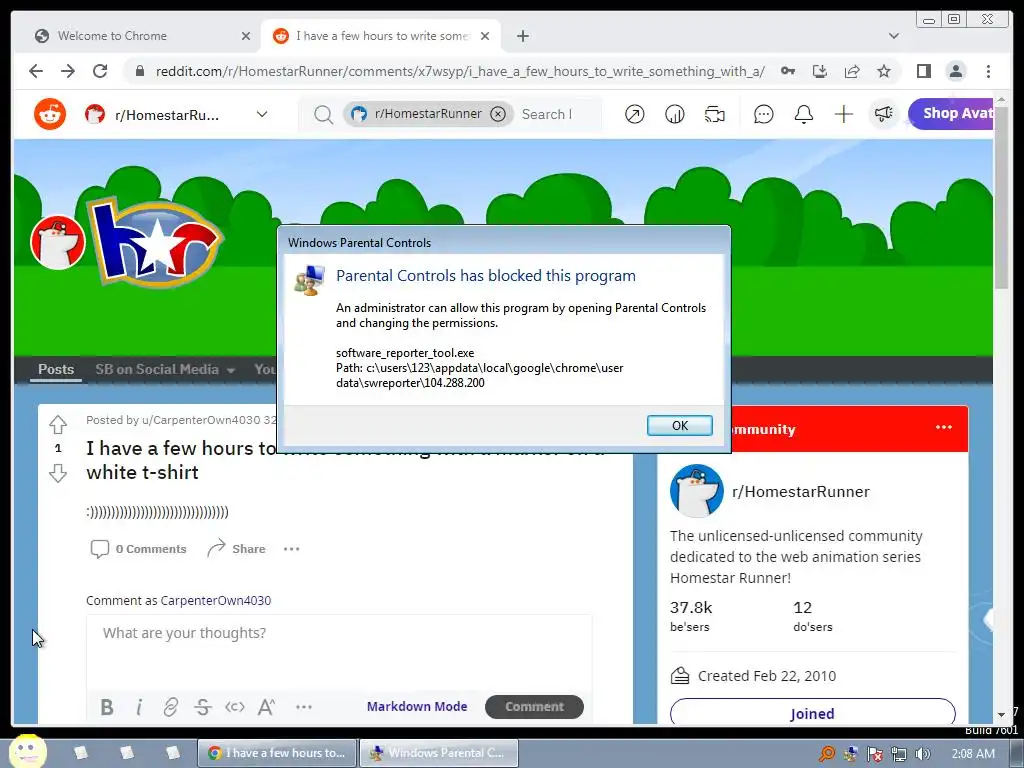Open the Reddit coins chart icon
Screen dimensions: 1024x768
coord(674,114)
